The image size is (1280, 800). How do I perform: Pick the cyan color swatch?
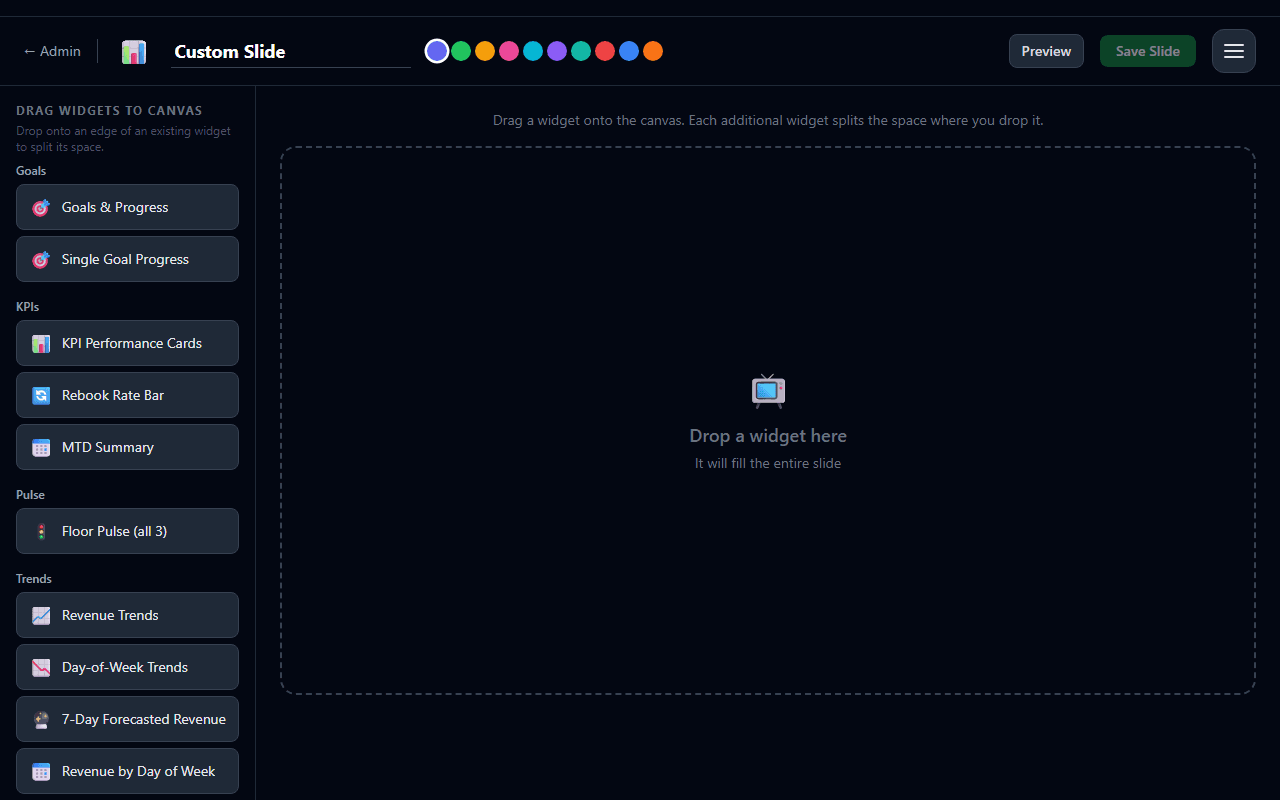[533, 51]
